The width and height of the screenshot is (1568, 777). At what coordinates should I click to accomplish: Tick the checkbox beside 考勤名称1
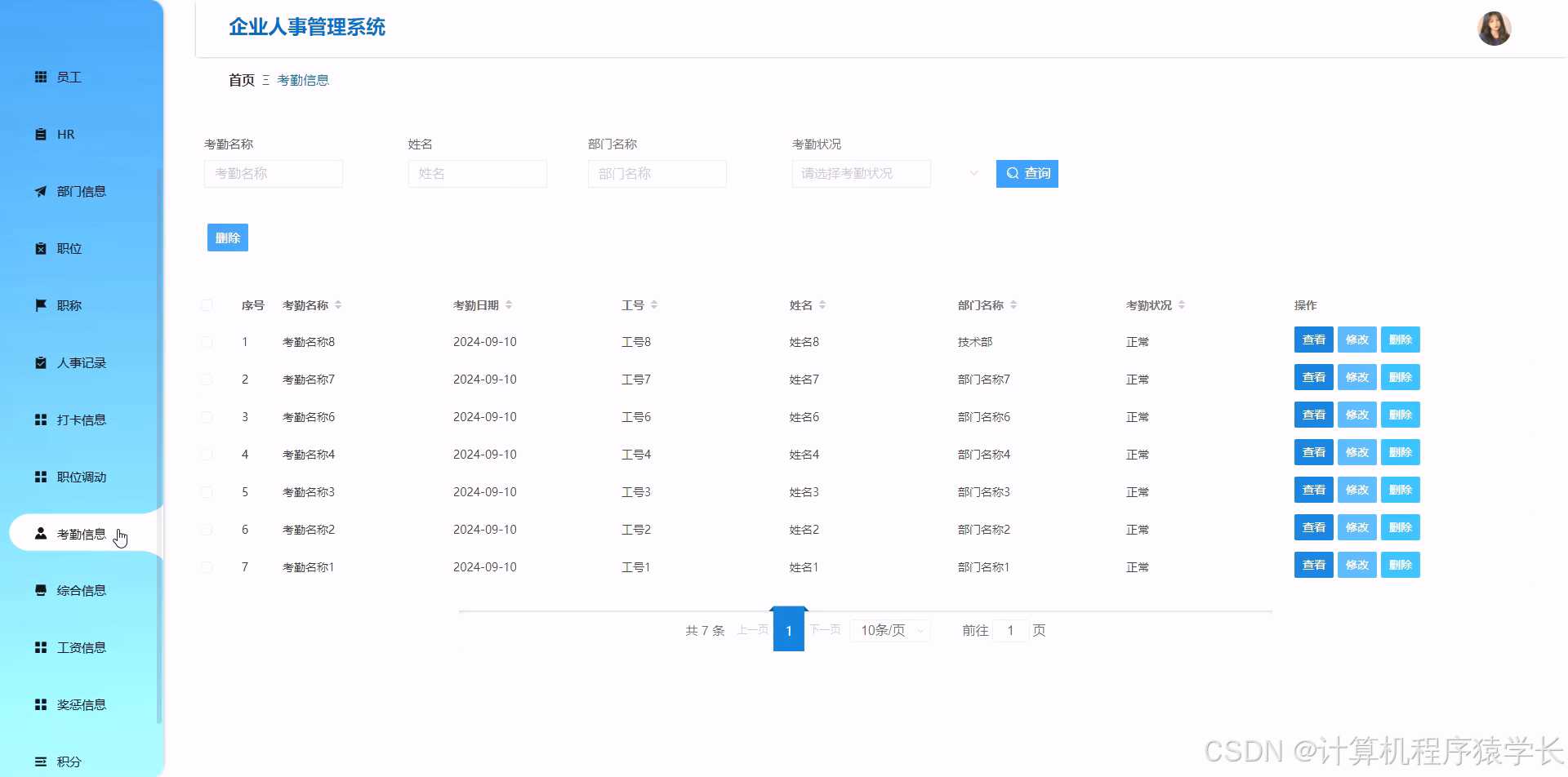(x=207, y=566)
